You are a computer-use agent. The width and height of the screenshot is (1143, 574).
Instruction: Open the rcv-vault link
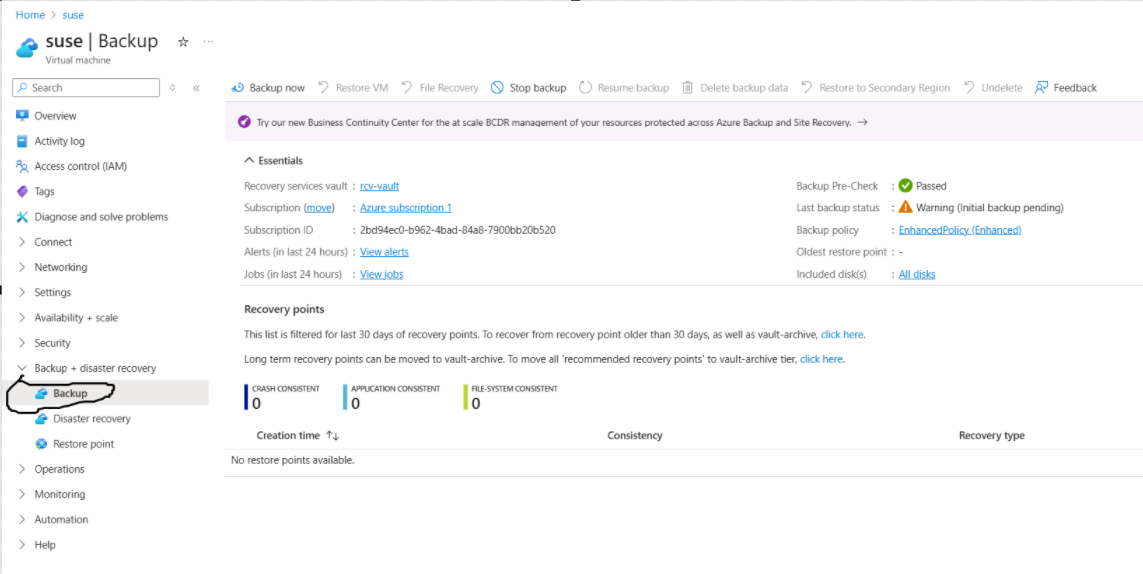tap(379, 186)
